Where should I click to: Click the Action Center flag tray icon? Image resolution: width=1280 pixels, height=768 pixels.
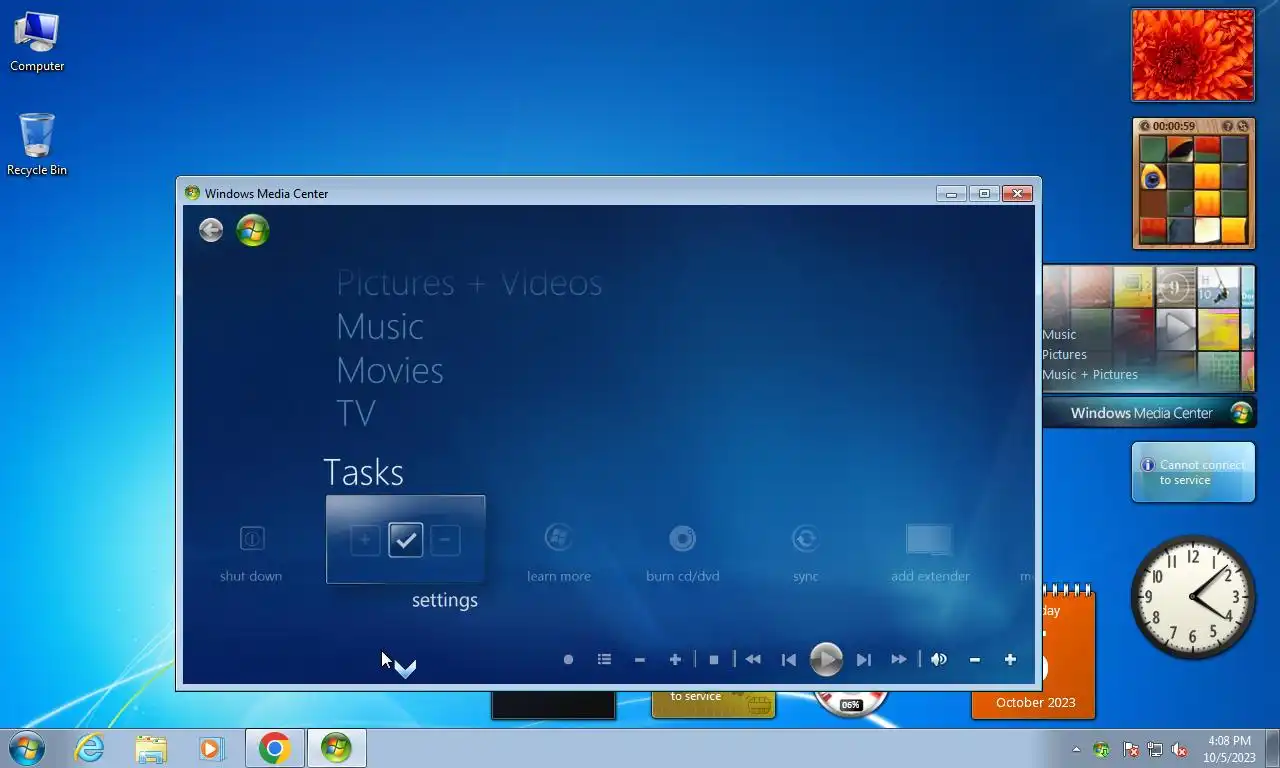click(1130, 749)
